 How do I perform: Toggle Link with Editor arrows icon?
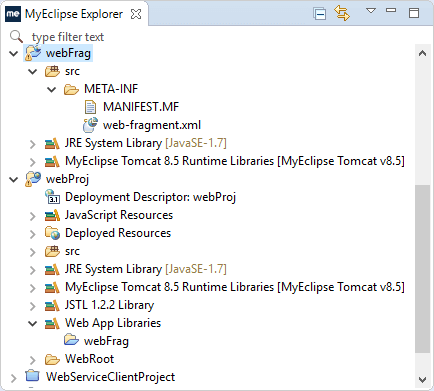[342, 13]
